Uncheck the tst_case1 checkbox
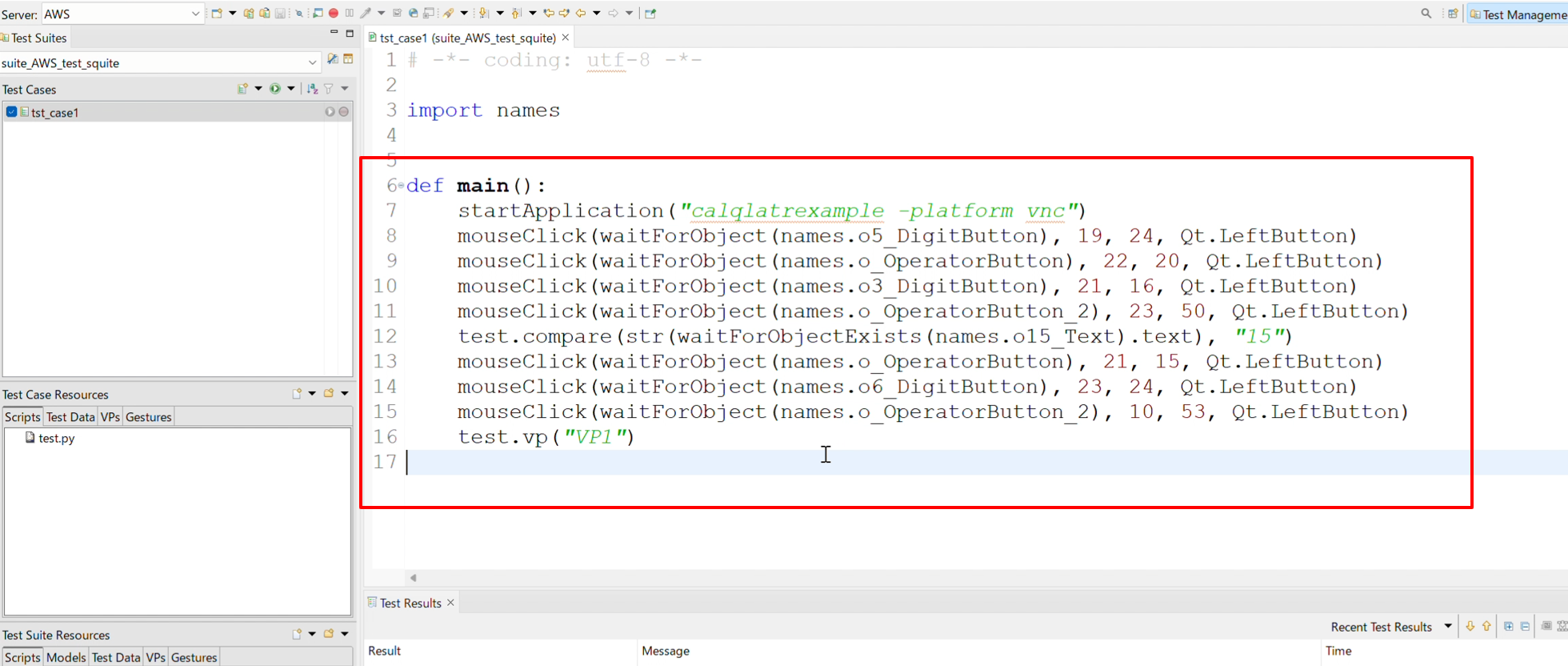Screen dimensions: 1568x666 (x=11, y=112)
